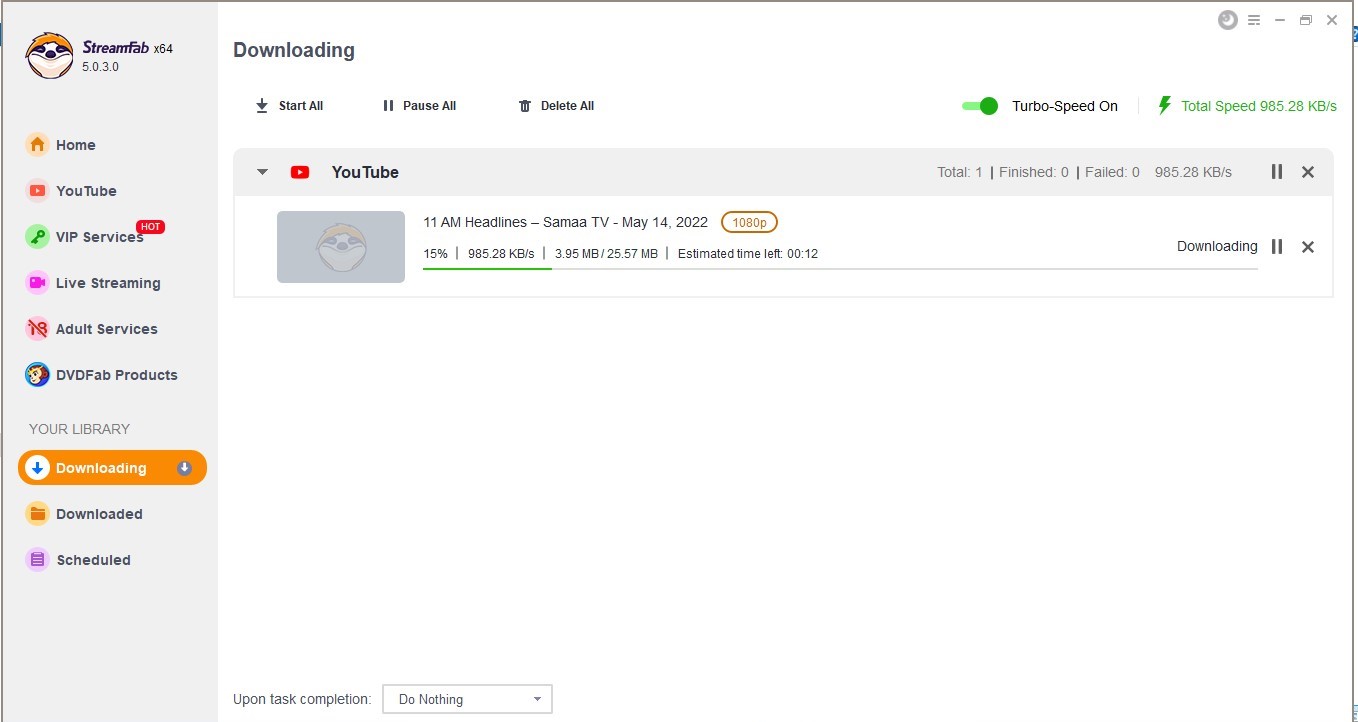Click the DVDFab Products monkey icon
1358x722 pixels.
point(37,375)
